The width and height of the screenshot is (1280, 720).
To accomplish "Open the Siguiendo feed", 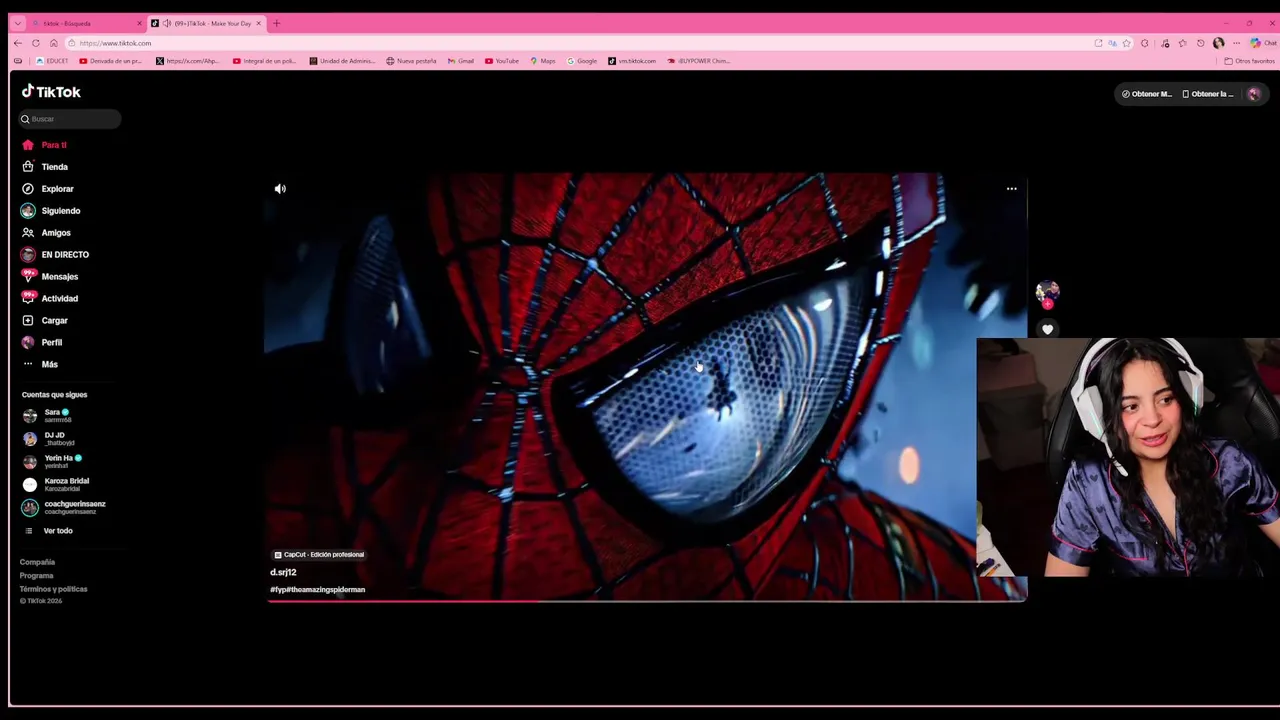I will (51, 211).
